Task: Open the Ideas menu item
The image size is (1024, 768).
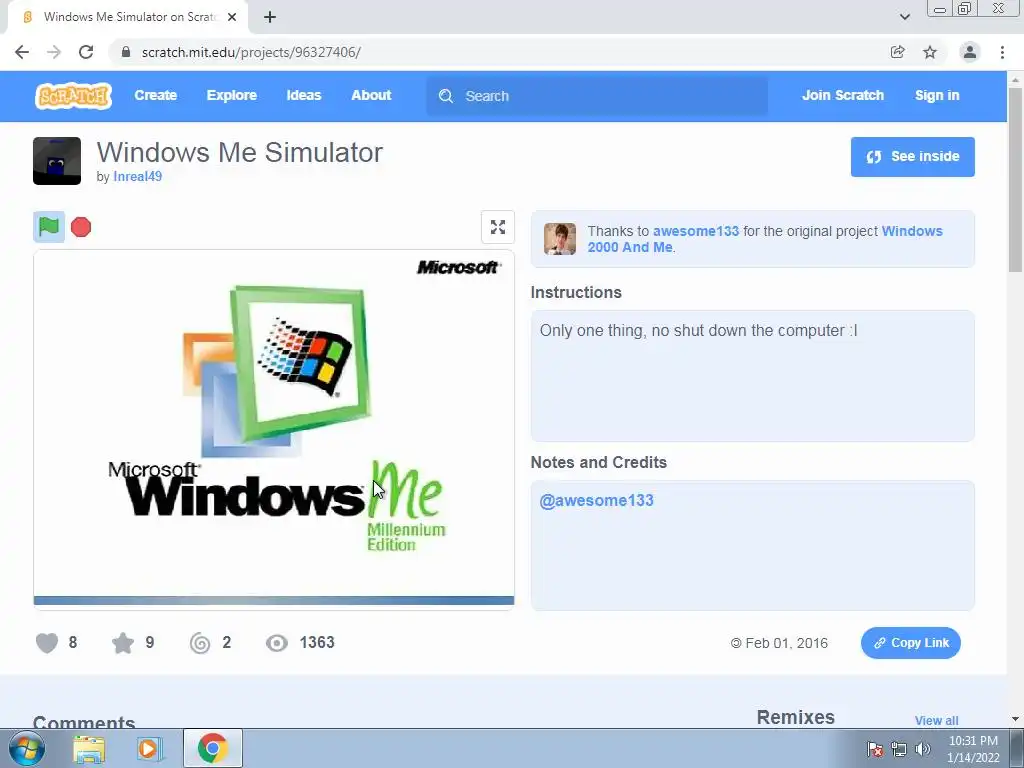Action: pos(304,95)
